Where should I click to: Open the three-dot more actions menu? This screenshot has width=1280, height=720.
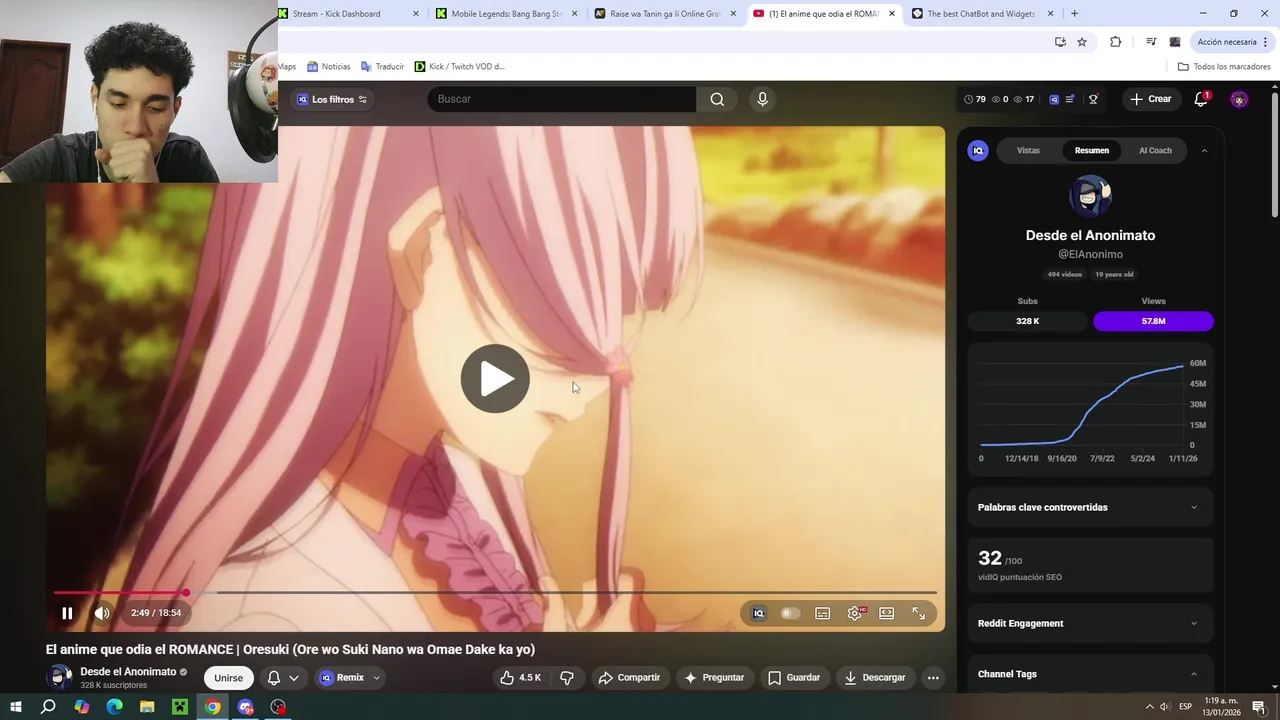coord(933,677)
